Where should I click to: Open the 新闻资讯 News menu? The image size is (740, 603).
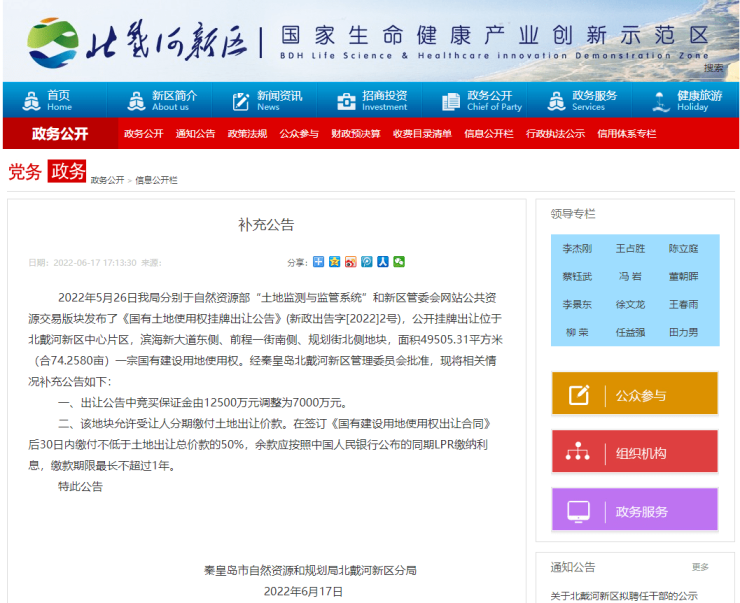(x=267, y=101)
